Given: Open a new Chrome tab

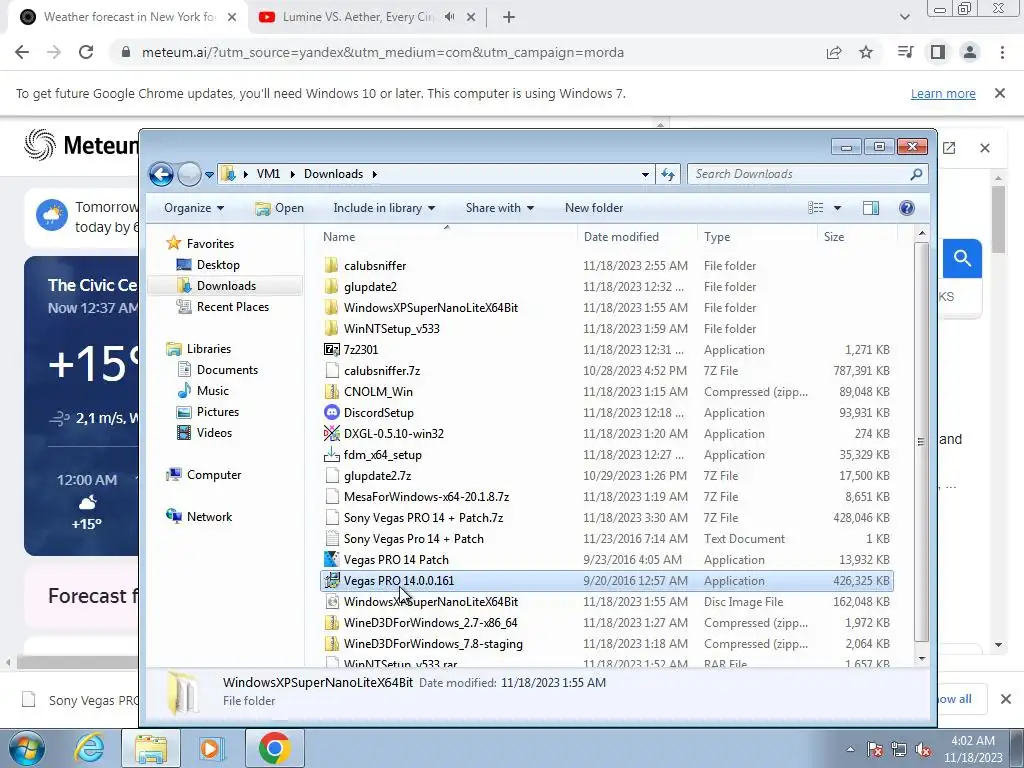Looking at the screenshot, I should pos(509,18).
